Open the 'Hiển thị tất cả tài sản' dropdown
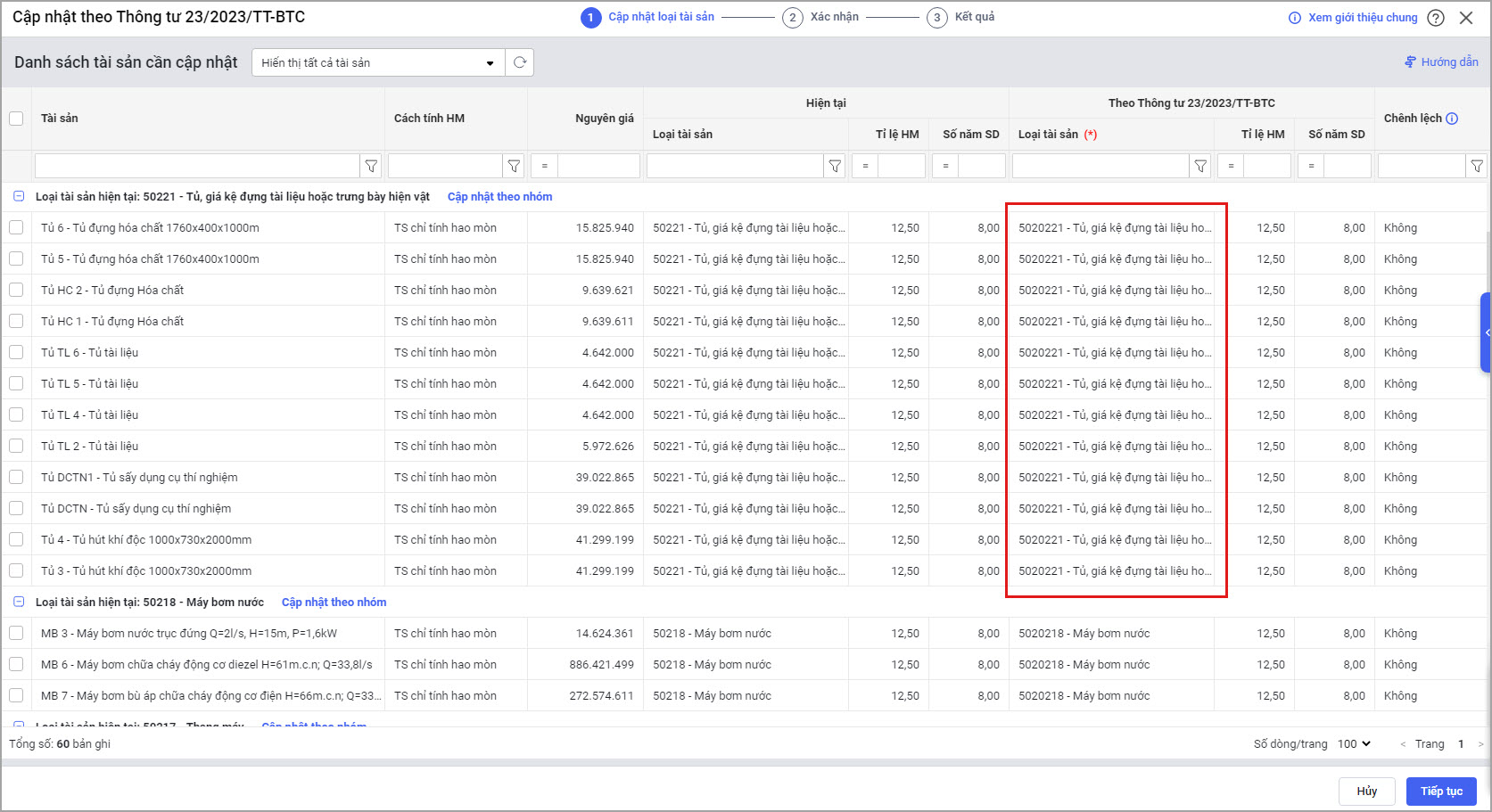This screenshot has height=812, width=1492. coord(378,62)
